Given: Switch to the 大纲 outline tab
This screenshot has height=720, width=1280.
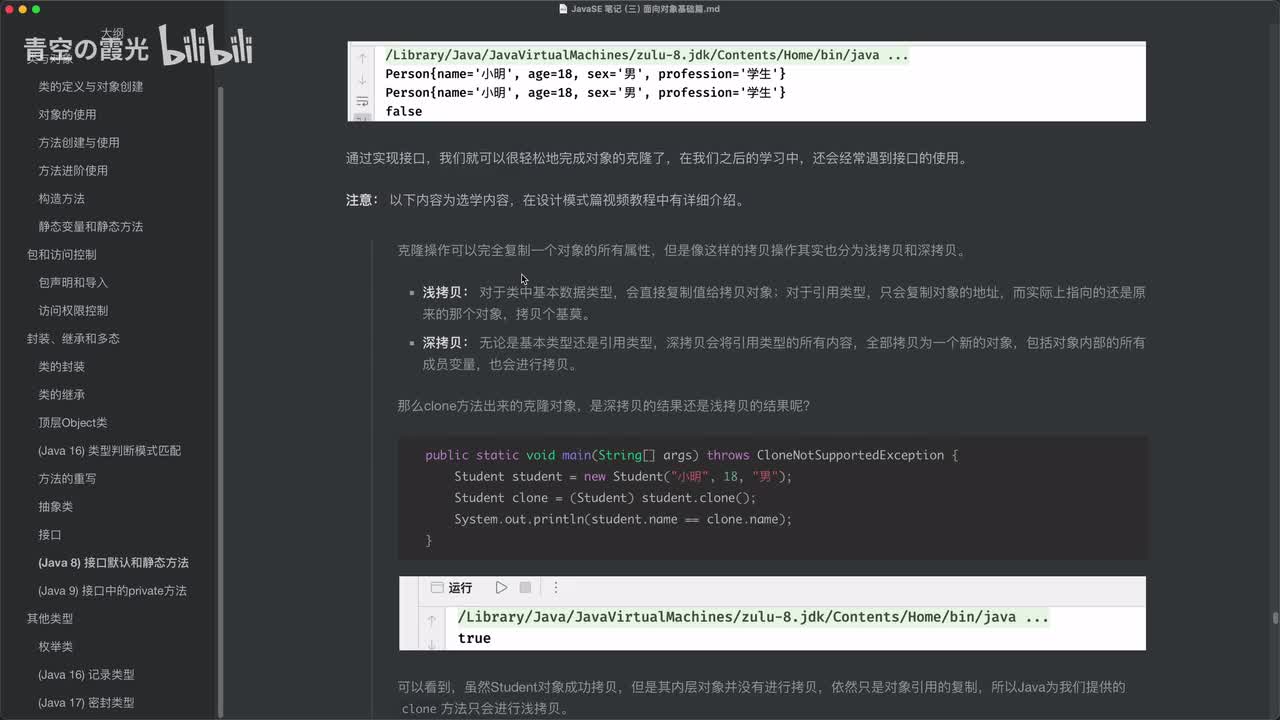Looking at the screenshot, I should (112, 33).
